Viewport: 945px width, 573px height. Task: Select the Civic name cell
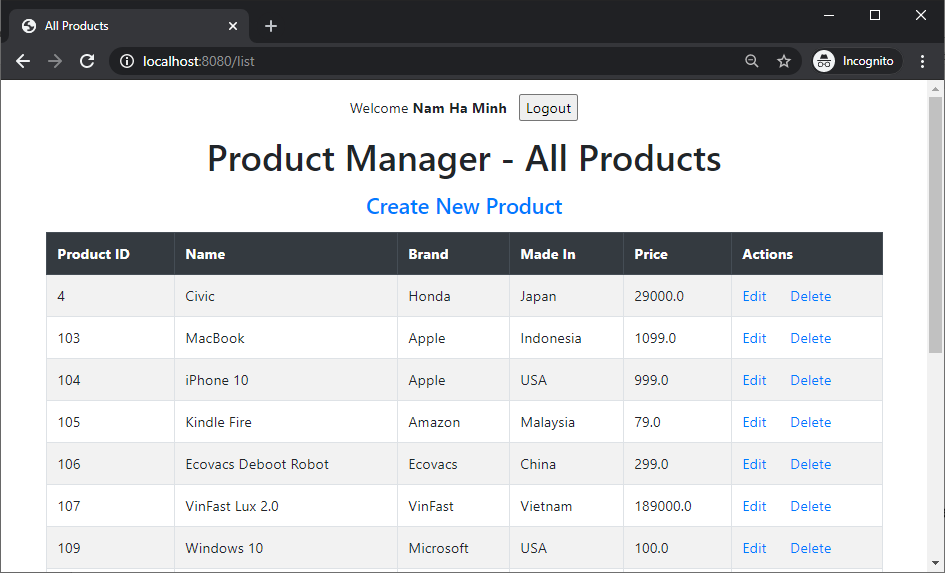(x=286, y=296)
